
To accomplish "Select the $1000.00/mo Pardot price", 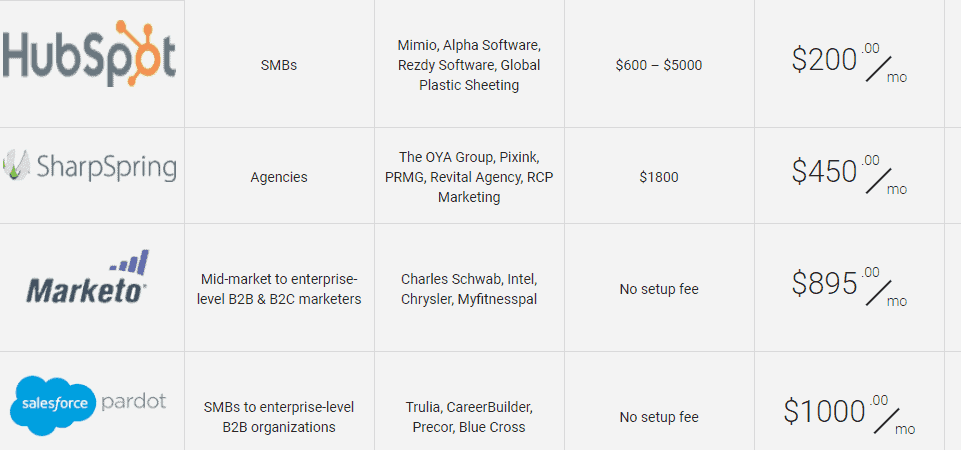I will tap(849, 415).
